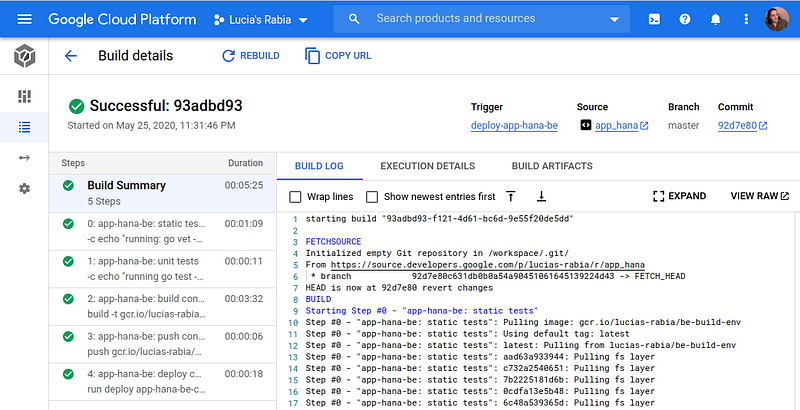
Task: Open the Dashboard sidebar icon
Action: click(24, 96)
